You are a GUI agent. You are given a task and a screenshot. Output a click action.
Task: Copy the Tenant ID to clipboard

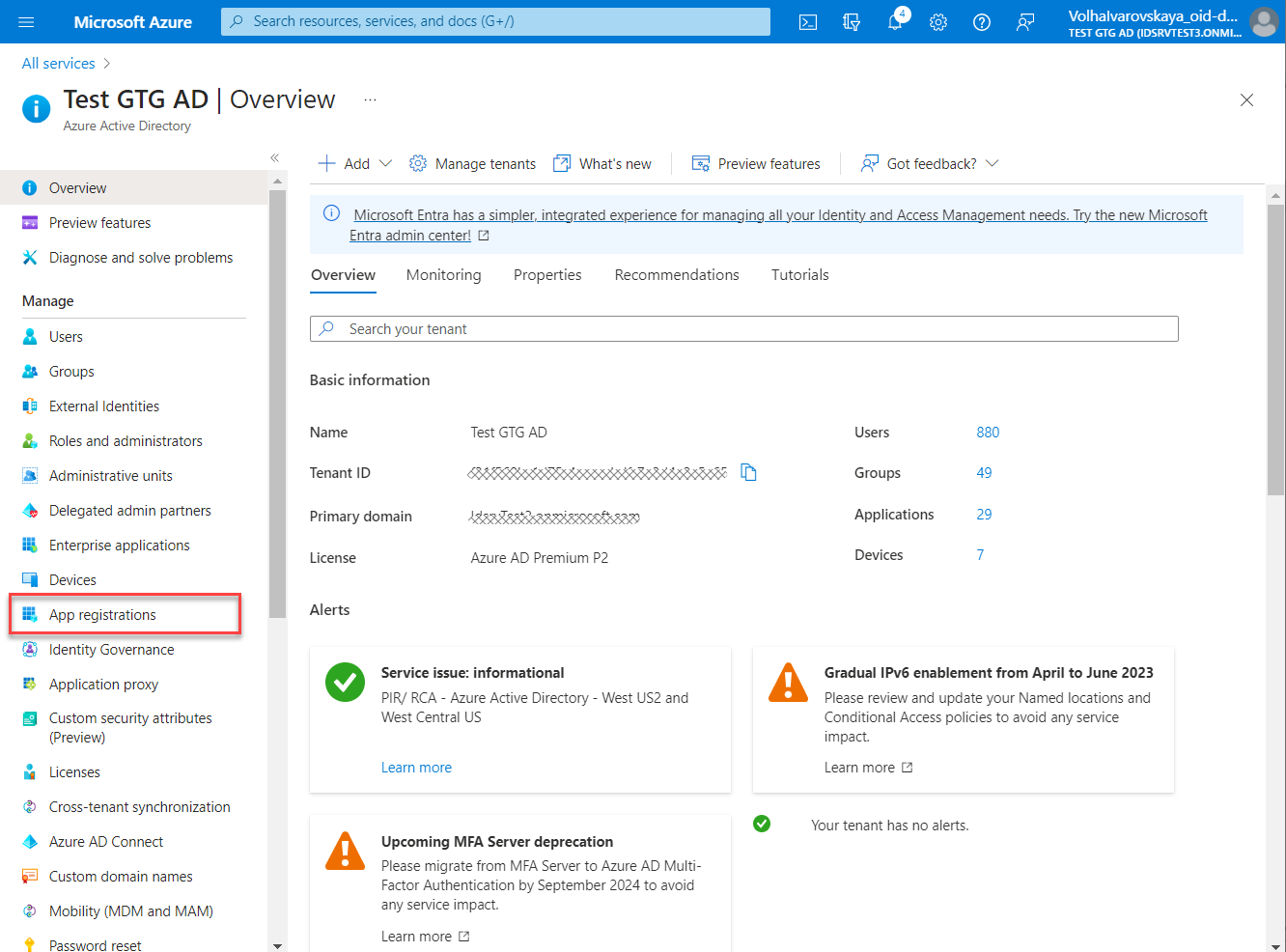(x=748, y=472)
